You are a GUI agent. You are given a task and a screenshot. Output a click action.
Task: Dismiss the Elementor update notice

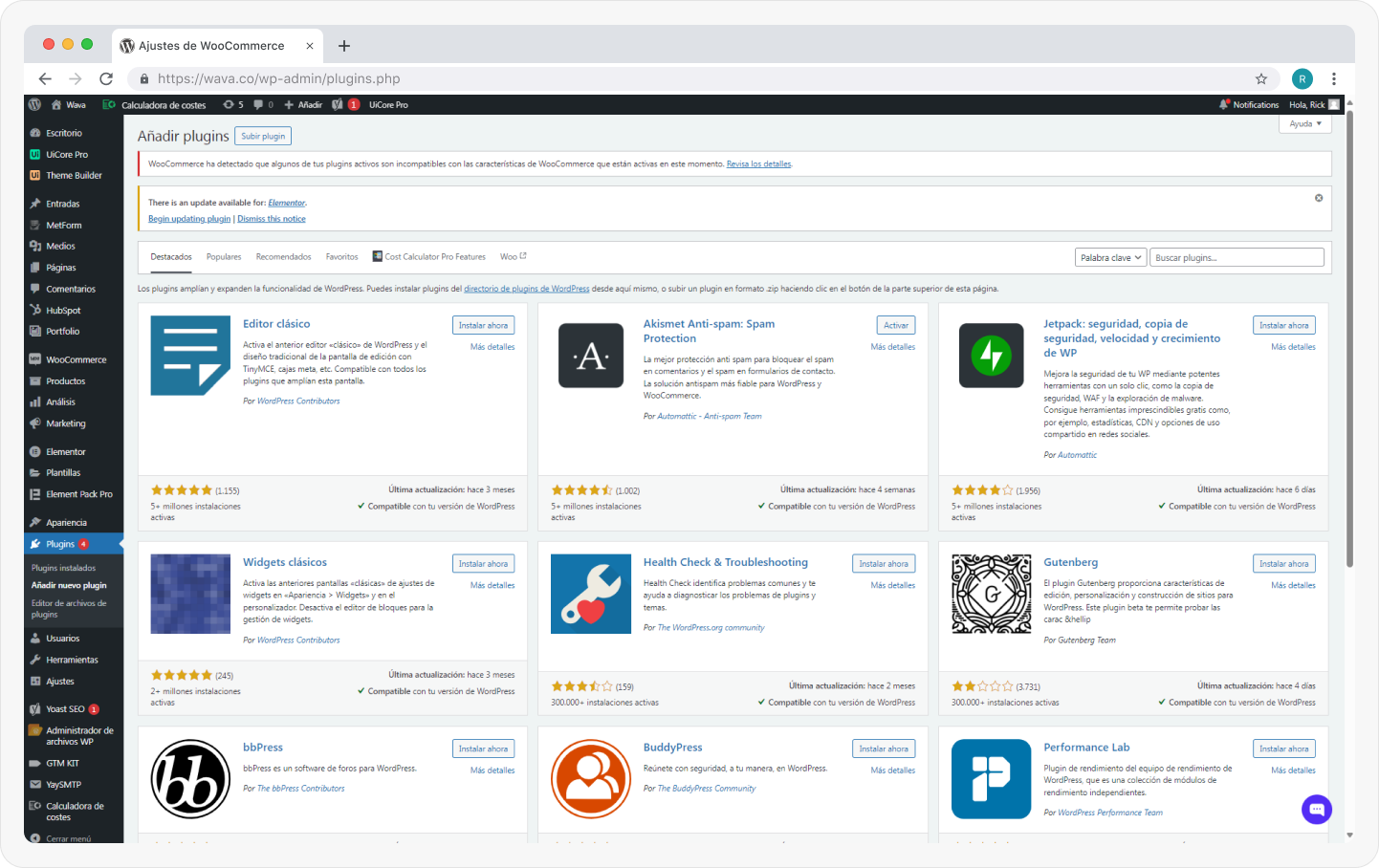(x=1319, y=198)
